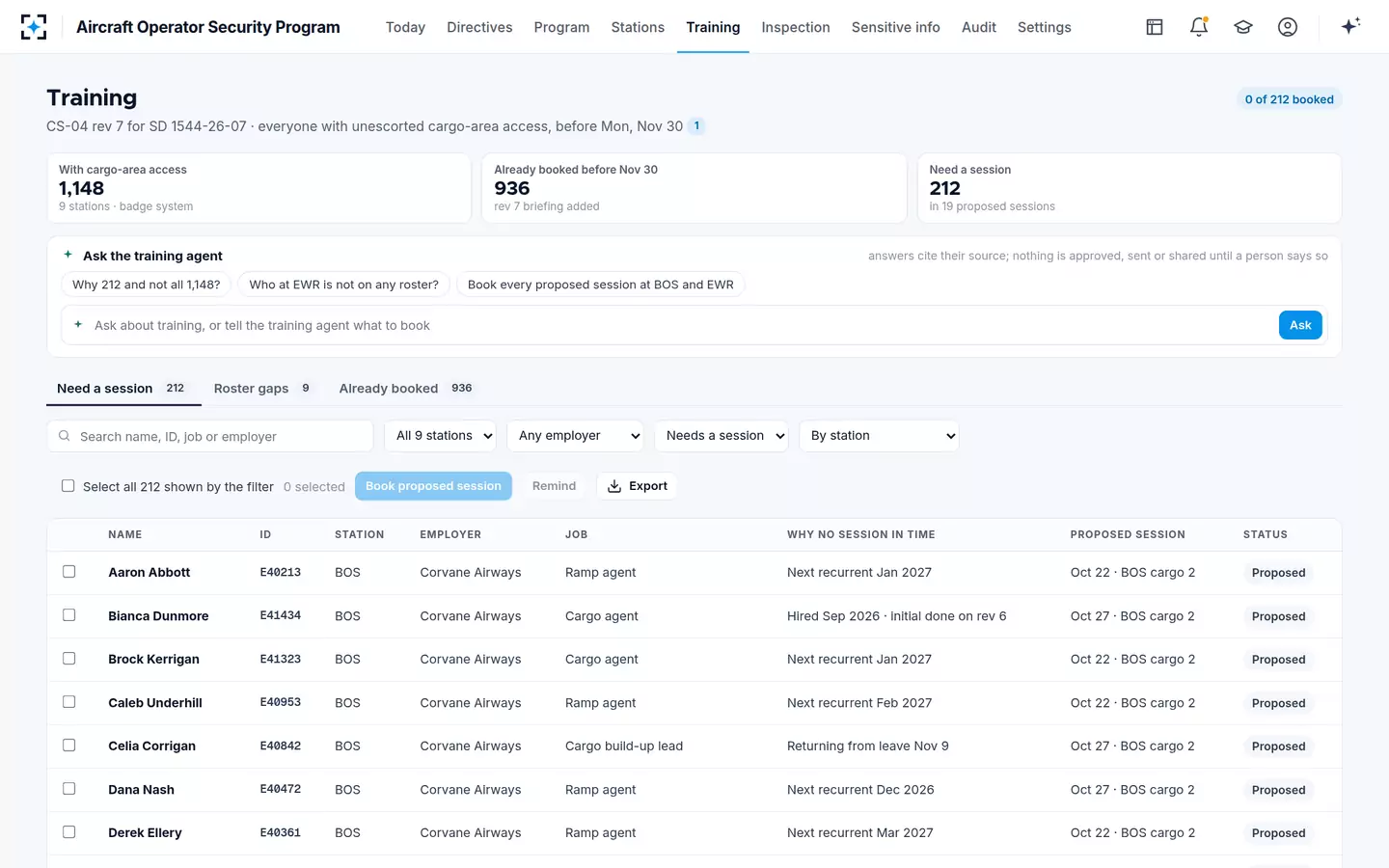Screen dimensions: 1389x868
Task: Click sparkle icon beside Ask the training agent
Action: pos(68,255)
